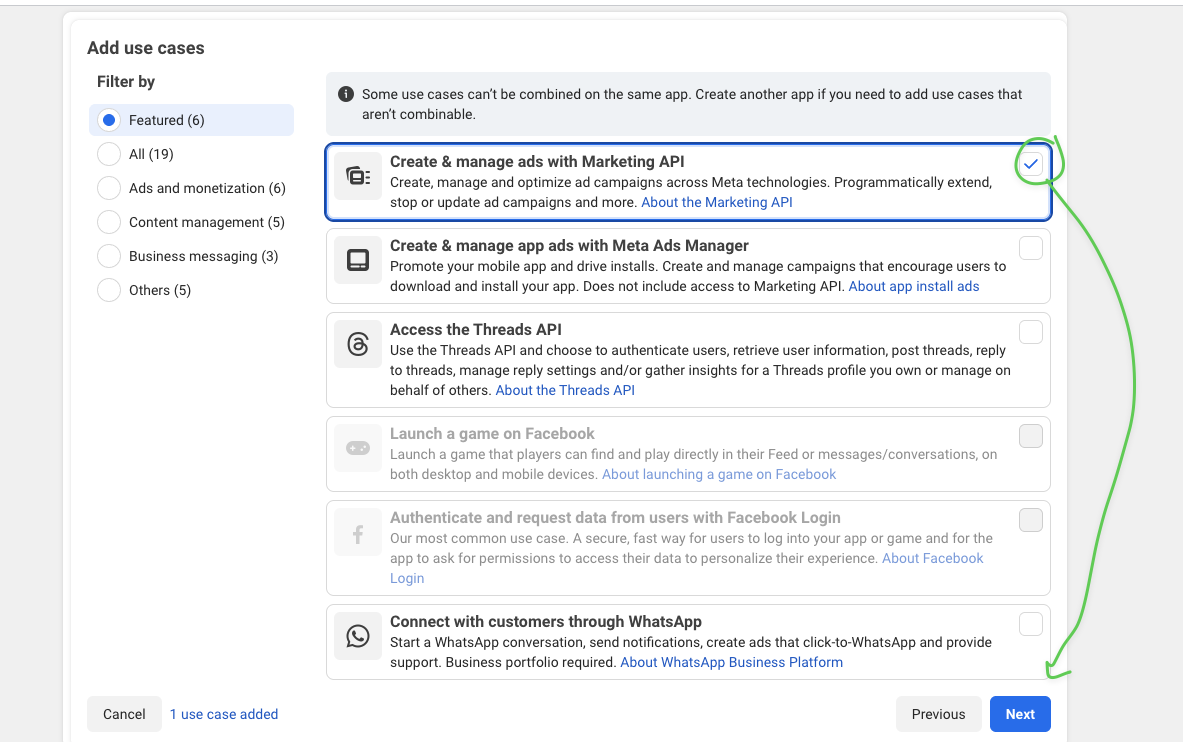Pick the Others (5) filter
This screenshot has width=1183, height=742.
[109, 290]
